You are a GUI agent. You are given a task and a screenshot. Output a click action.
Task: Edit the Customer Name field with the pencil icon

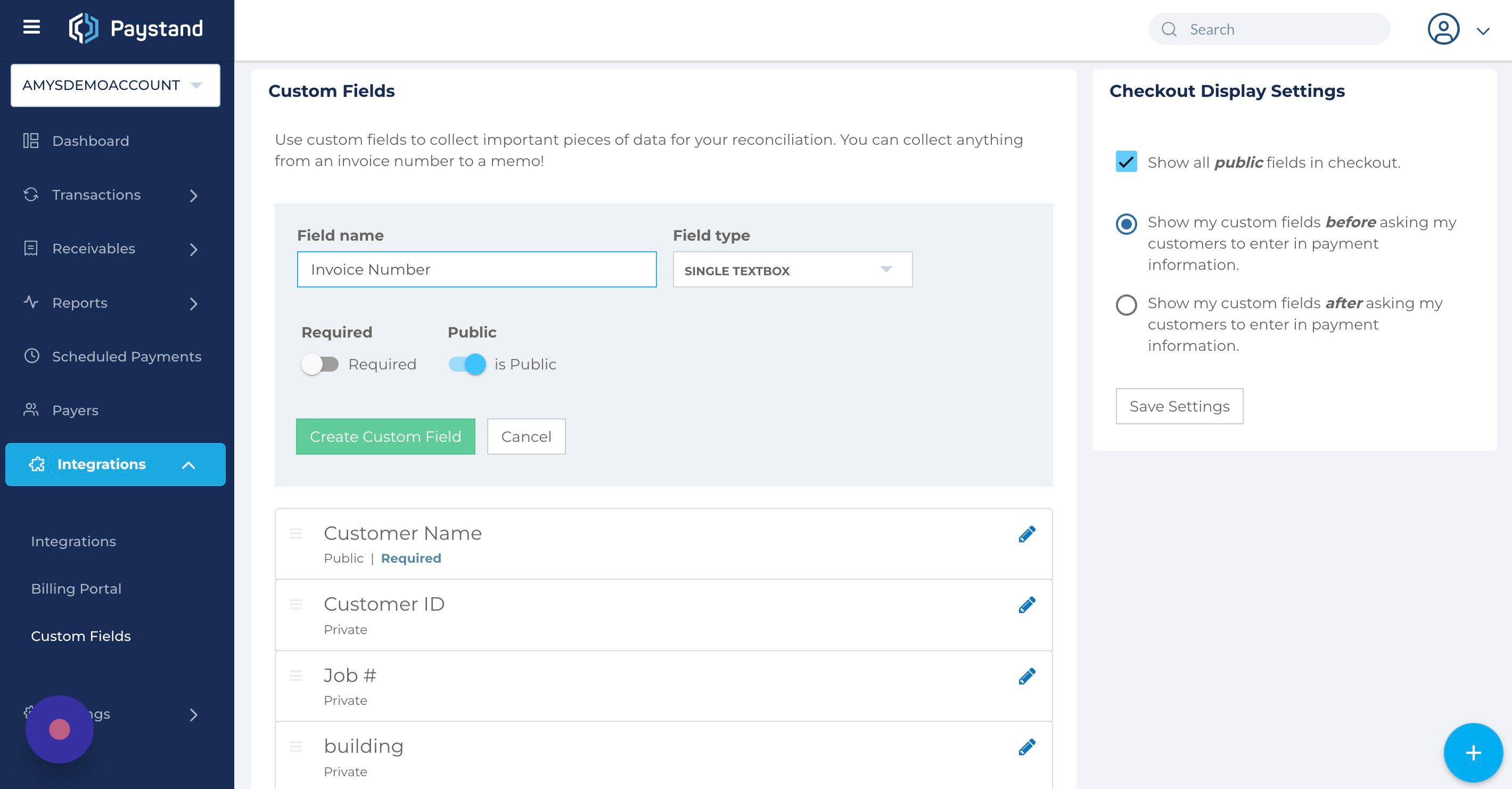pyautogui.click(x=1026, y=533)
